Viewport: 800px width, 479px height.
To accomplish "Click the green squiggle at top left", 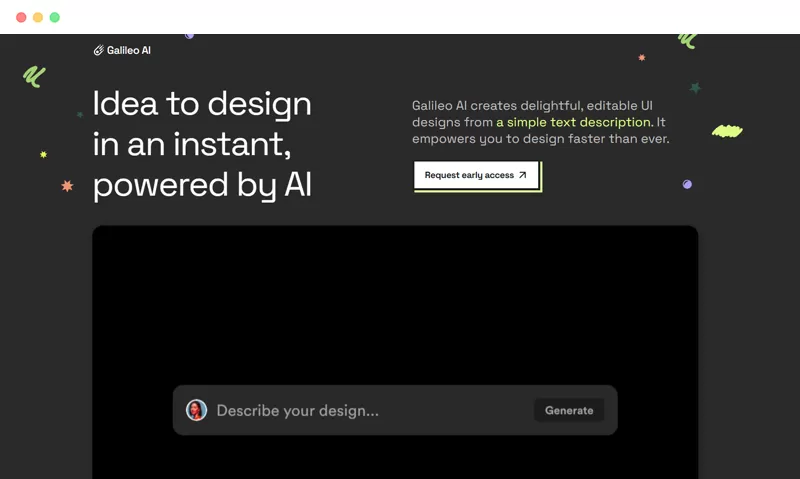I will tap(34, 77).
